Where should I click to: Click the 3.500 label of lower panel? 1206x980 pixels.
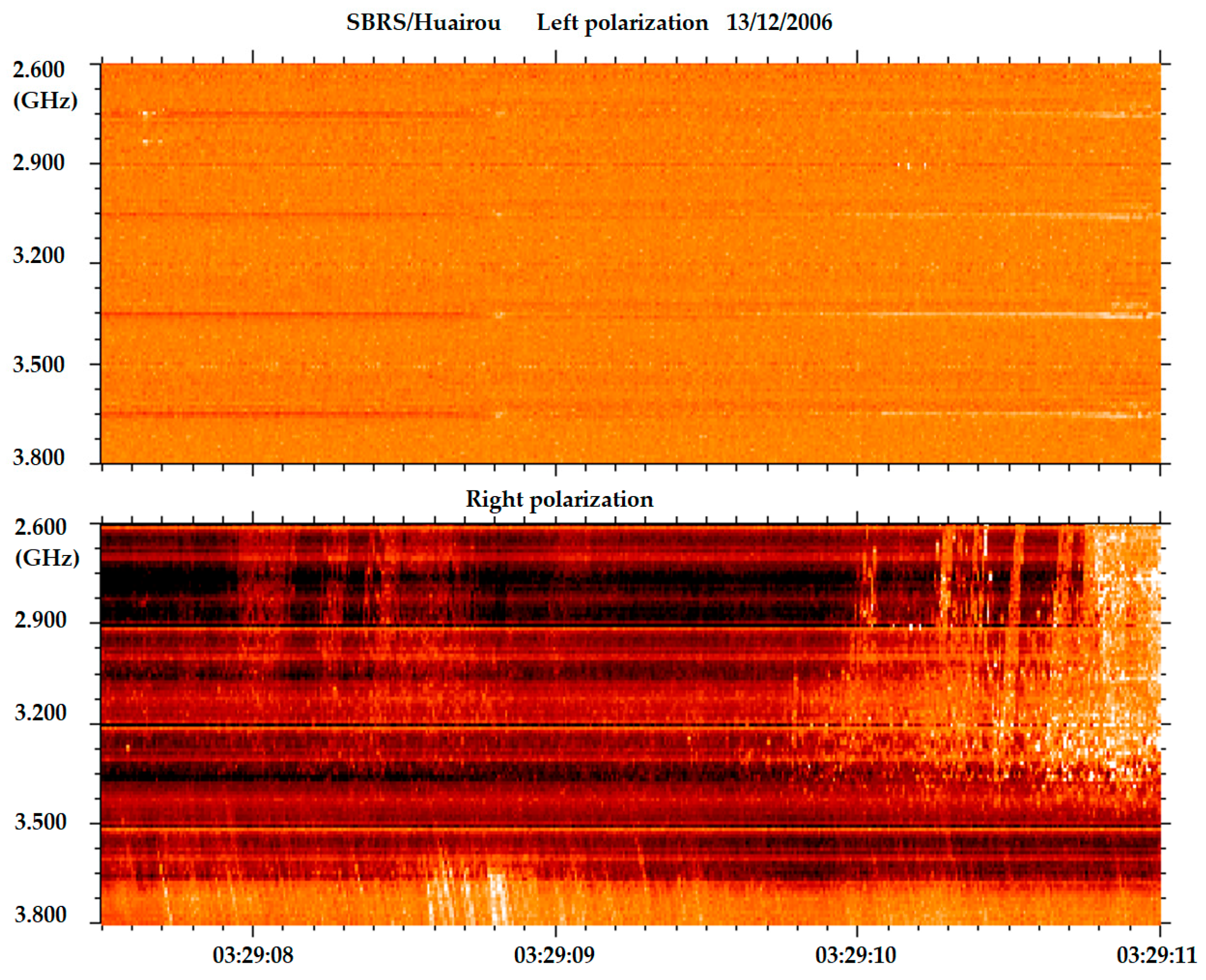click(41, 822)
